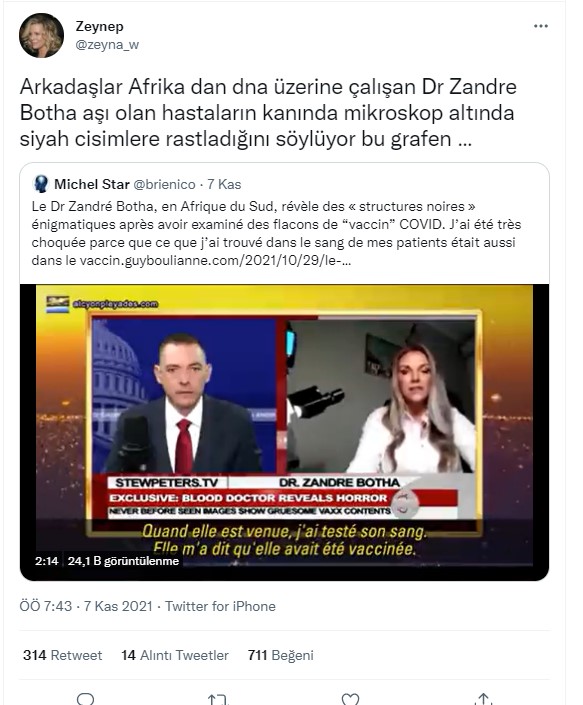Viewport: 583px width, 705px height.
Task: View the 711 Beğeni likes list
Action: pos(280,655)
